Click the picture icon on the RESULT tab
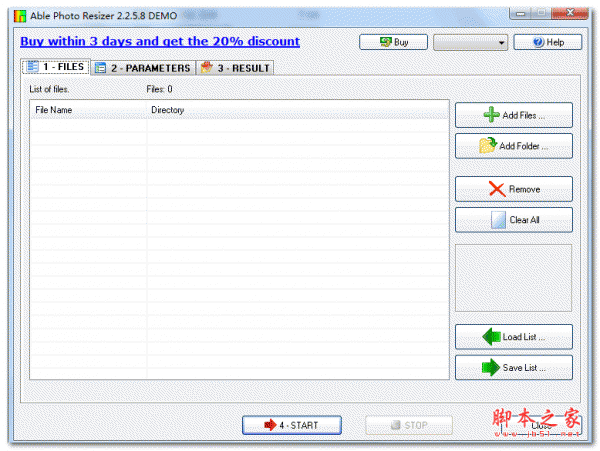Screen dimensions: 600x451 [x=207, y=67]
